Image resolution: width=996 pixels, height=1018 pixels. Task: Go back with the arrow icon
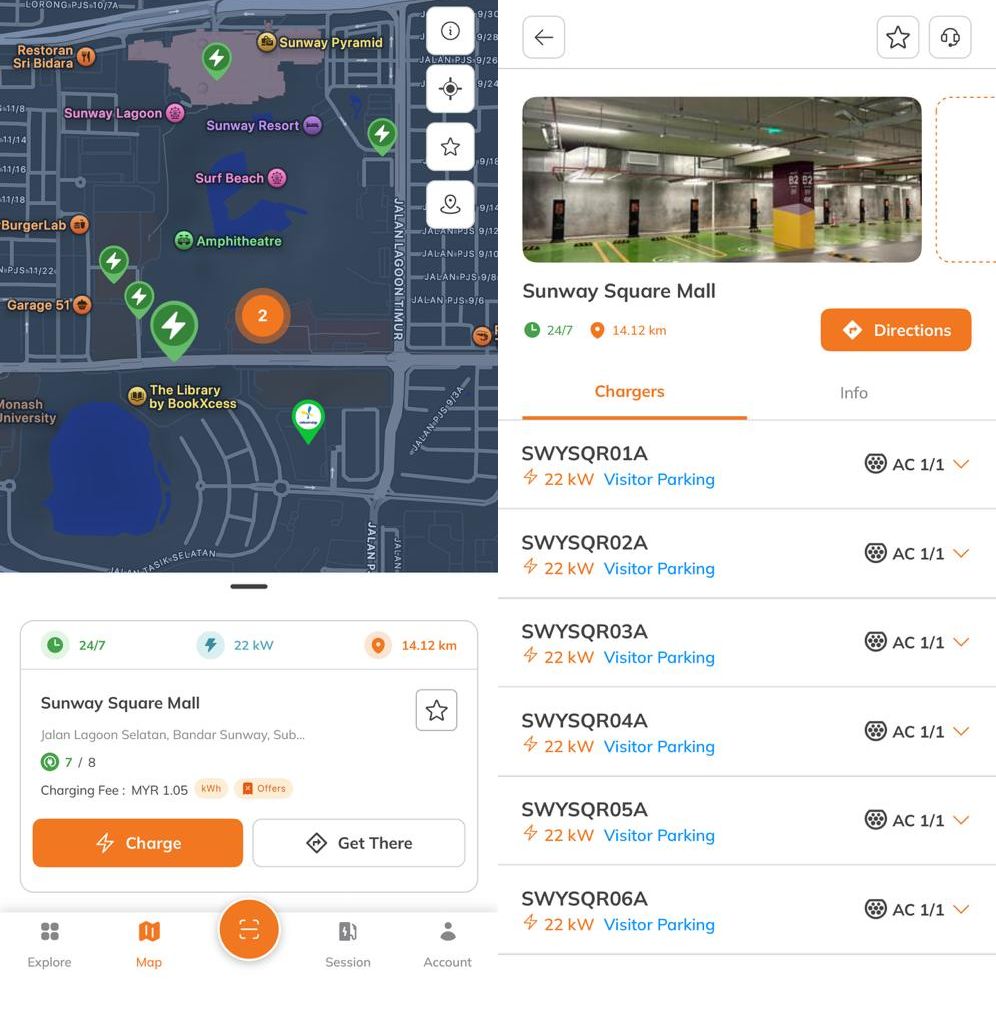click(x=543, y=37)
